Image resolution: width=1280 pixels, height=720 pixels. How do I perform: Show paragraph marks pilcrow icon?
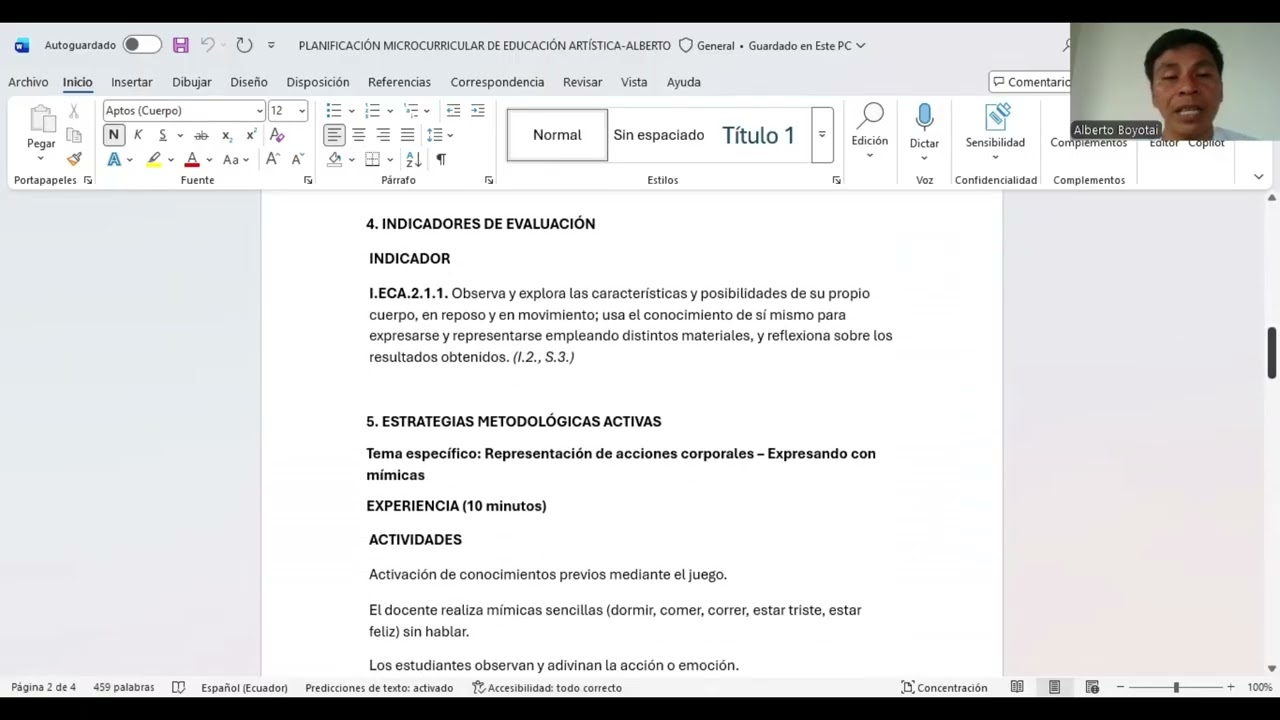[441, 160]
